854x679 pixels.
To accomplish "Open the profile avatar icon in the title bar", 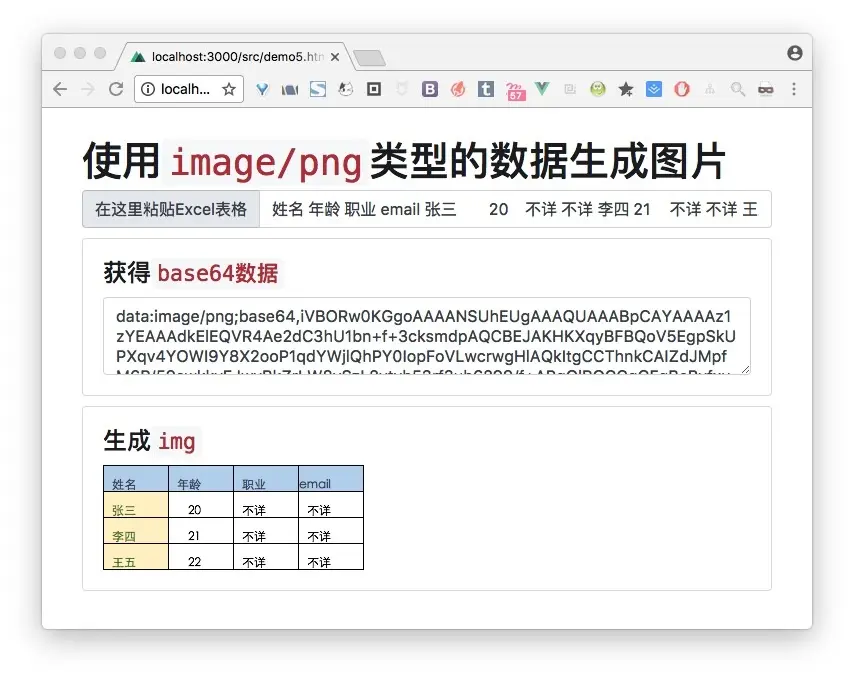I will click(x=795, y=53).
